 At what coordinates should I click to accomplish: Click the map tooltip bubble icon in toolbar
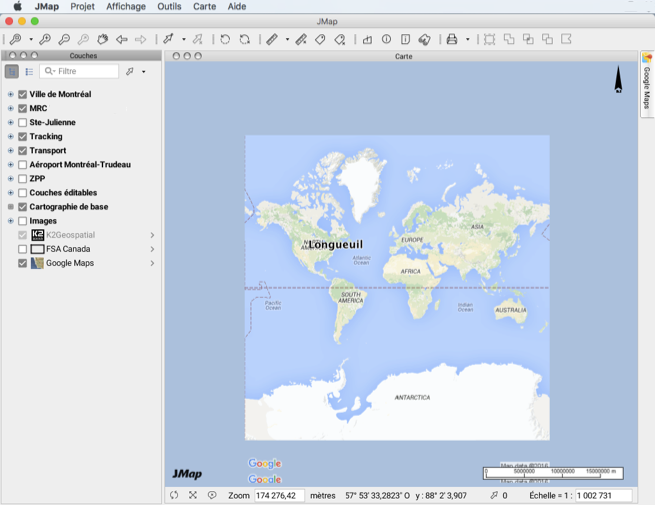[424, 39]
